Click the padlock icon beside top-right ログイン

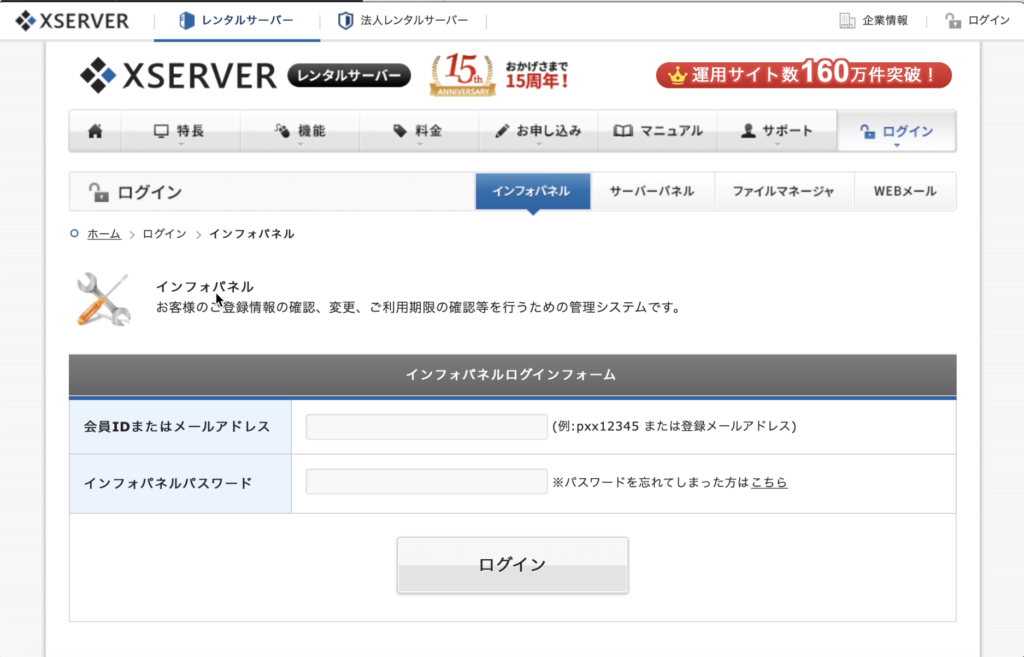(953, 21)
